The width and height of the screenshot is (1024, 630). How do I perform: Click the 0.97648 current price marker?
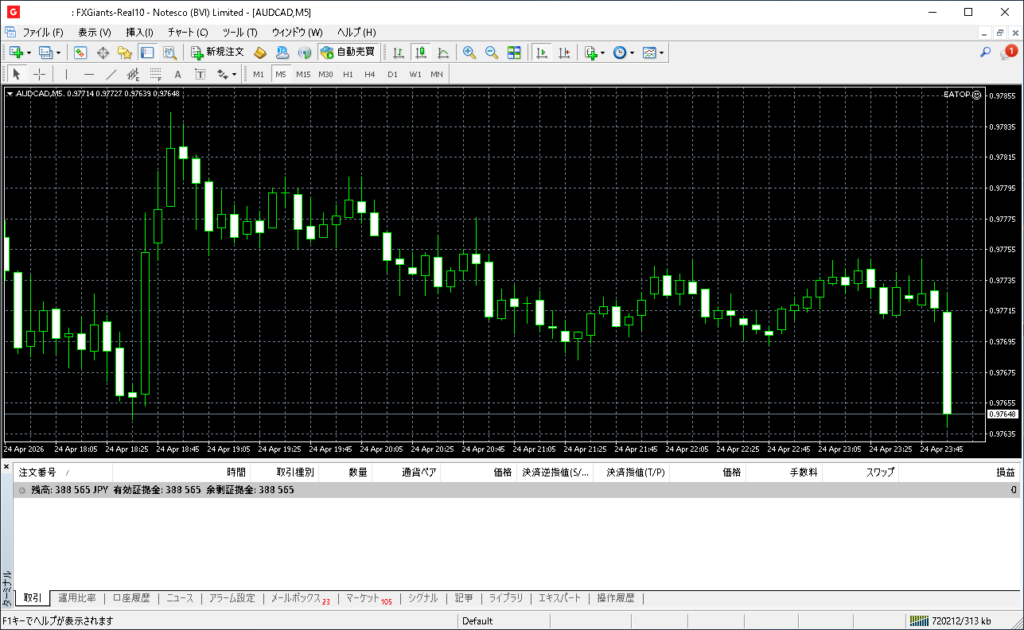point(1001,414)
